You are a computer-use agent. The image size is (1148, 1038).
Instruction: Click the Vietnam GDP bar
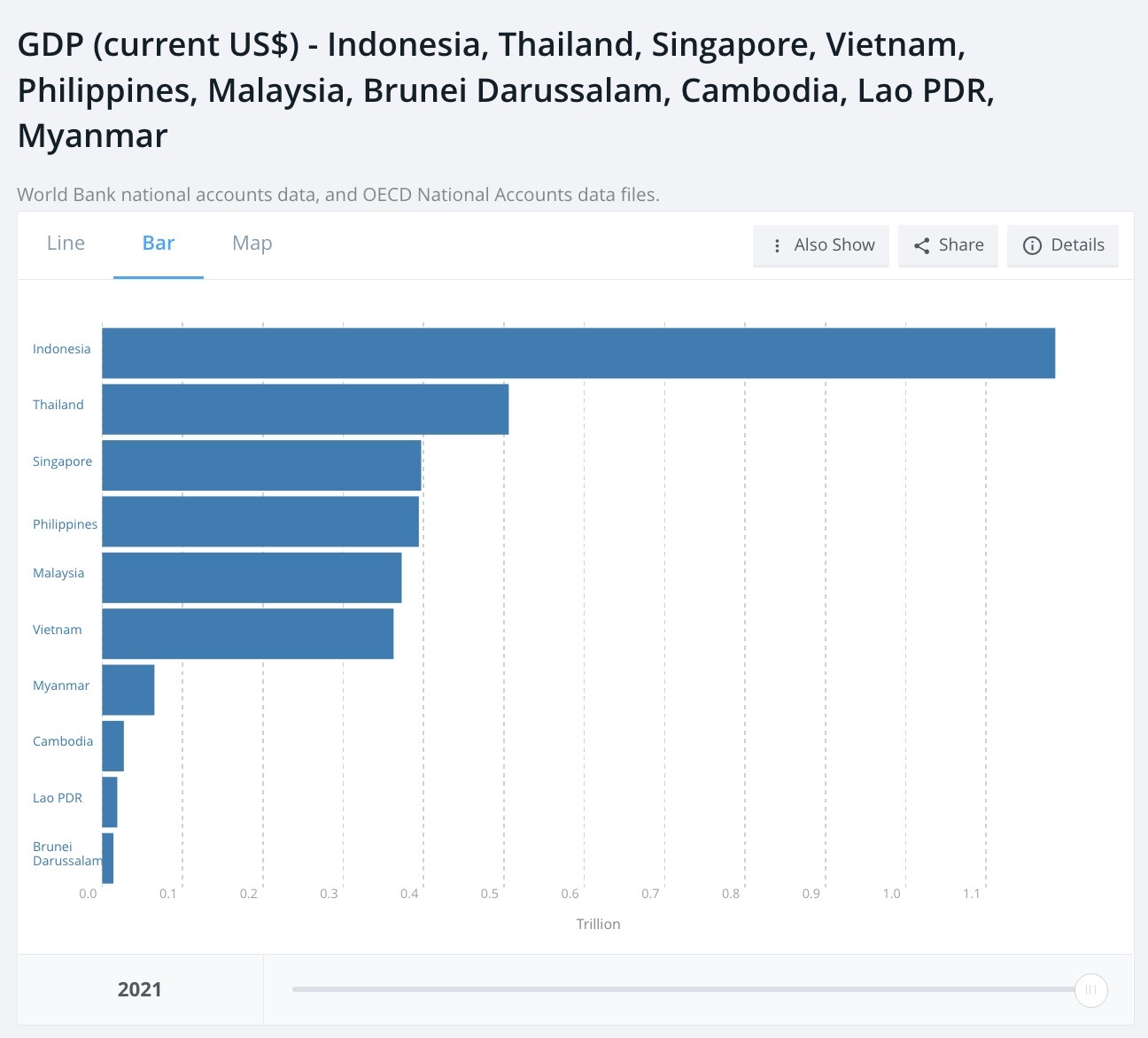pyautogui.click(x=244, y=632)
